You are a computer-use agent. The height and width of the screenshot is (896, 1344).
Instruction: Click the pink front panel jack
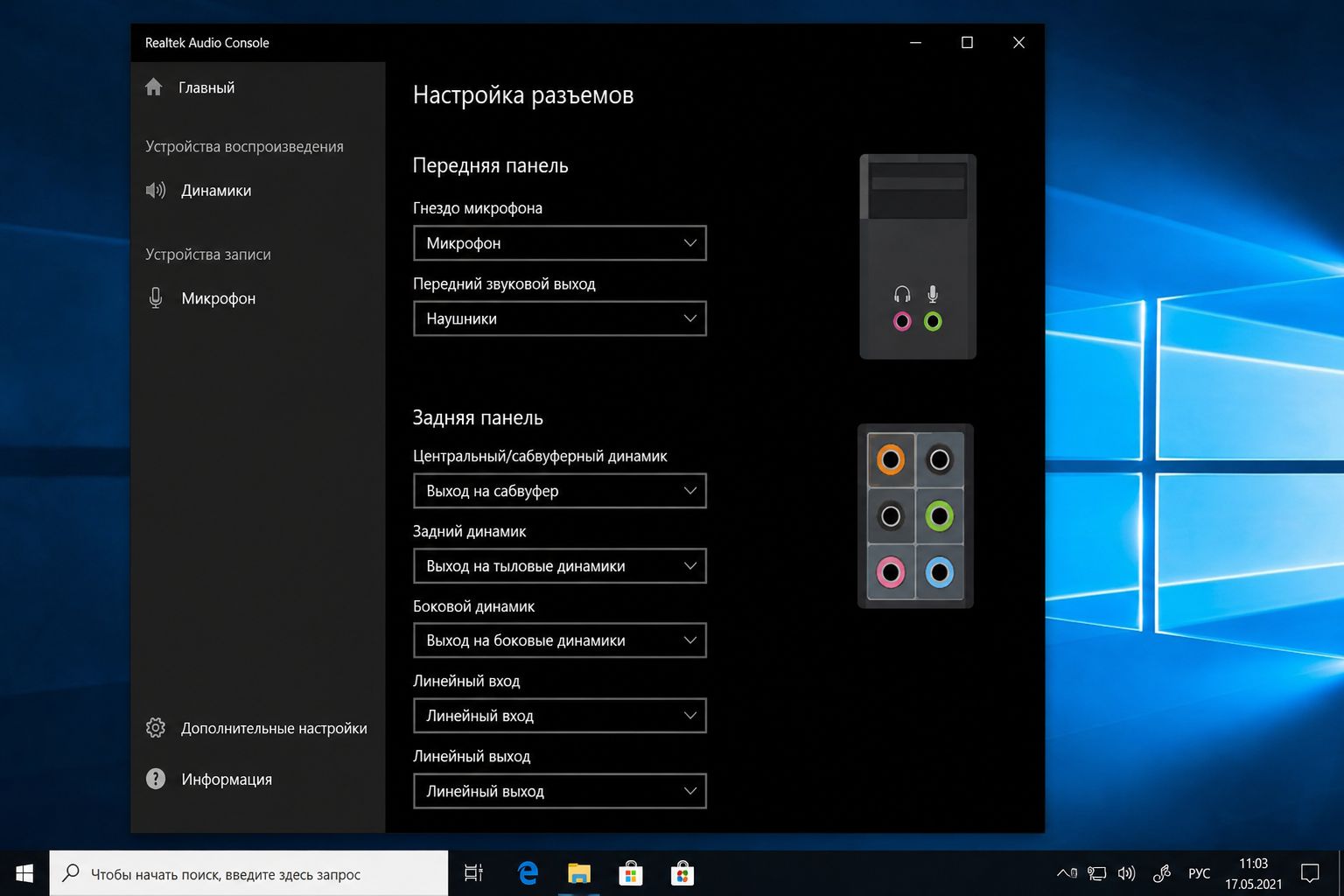[x=902, y=322]
